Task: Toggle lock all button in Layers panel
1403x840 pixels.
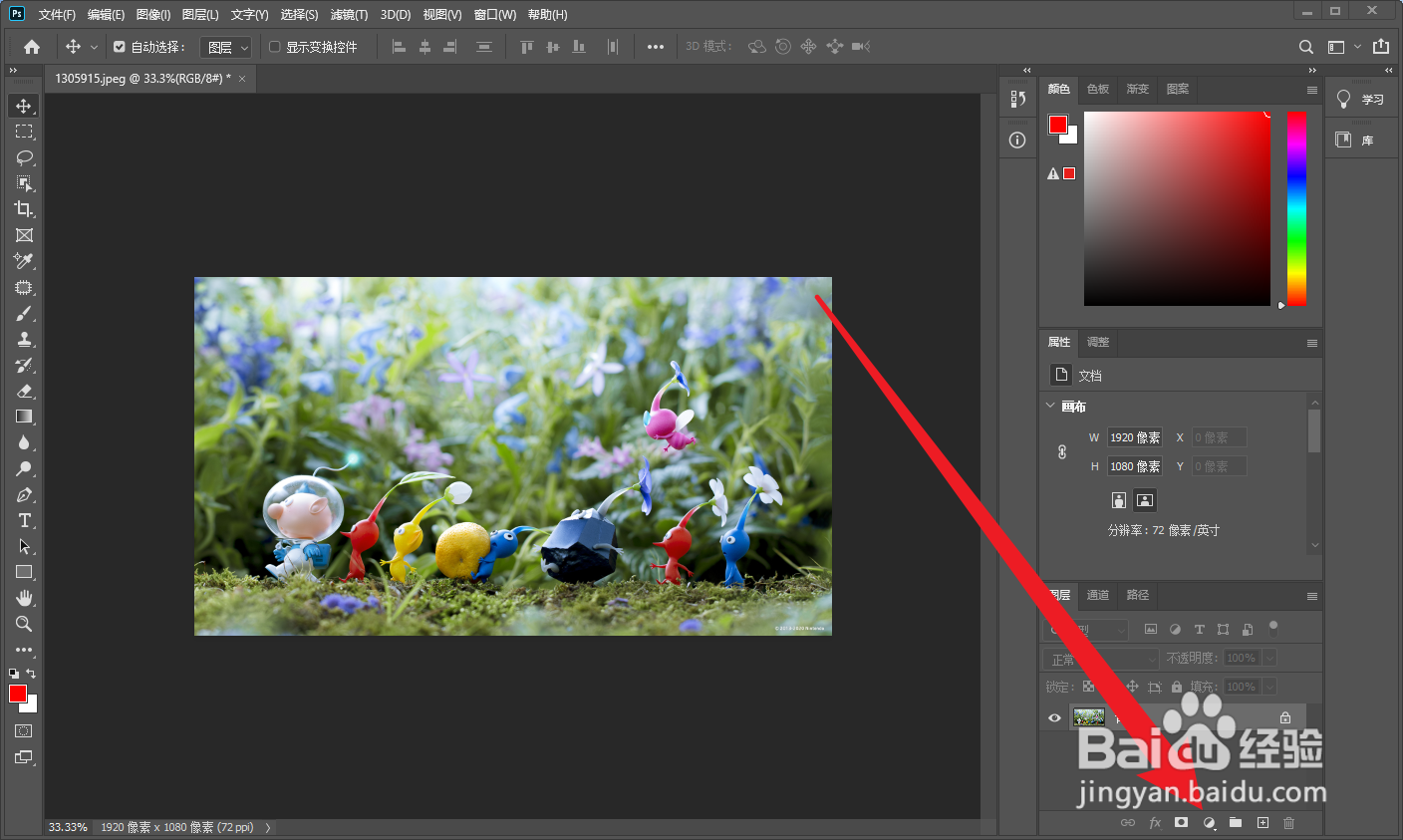Action: (1177, 687)
